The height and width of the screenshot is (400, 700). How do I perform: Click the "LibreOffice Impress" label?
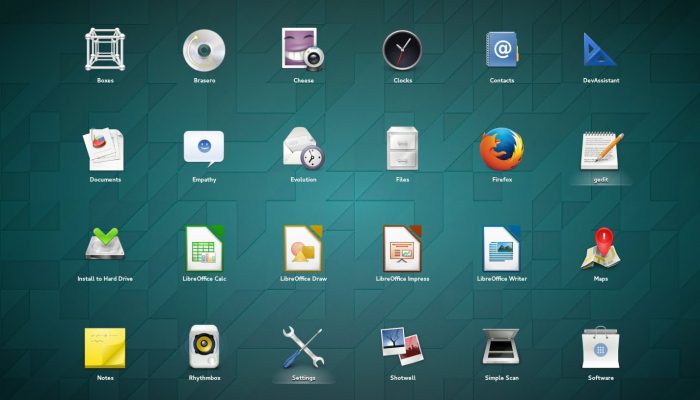[403, 279]
